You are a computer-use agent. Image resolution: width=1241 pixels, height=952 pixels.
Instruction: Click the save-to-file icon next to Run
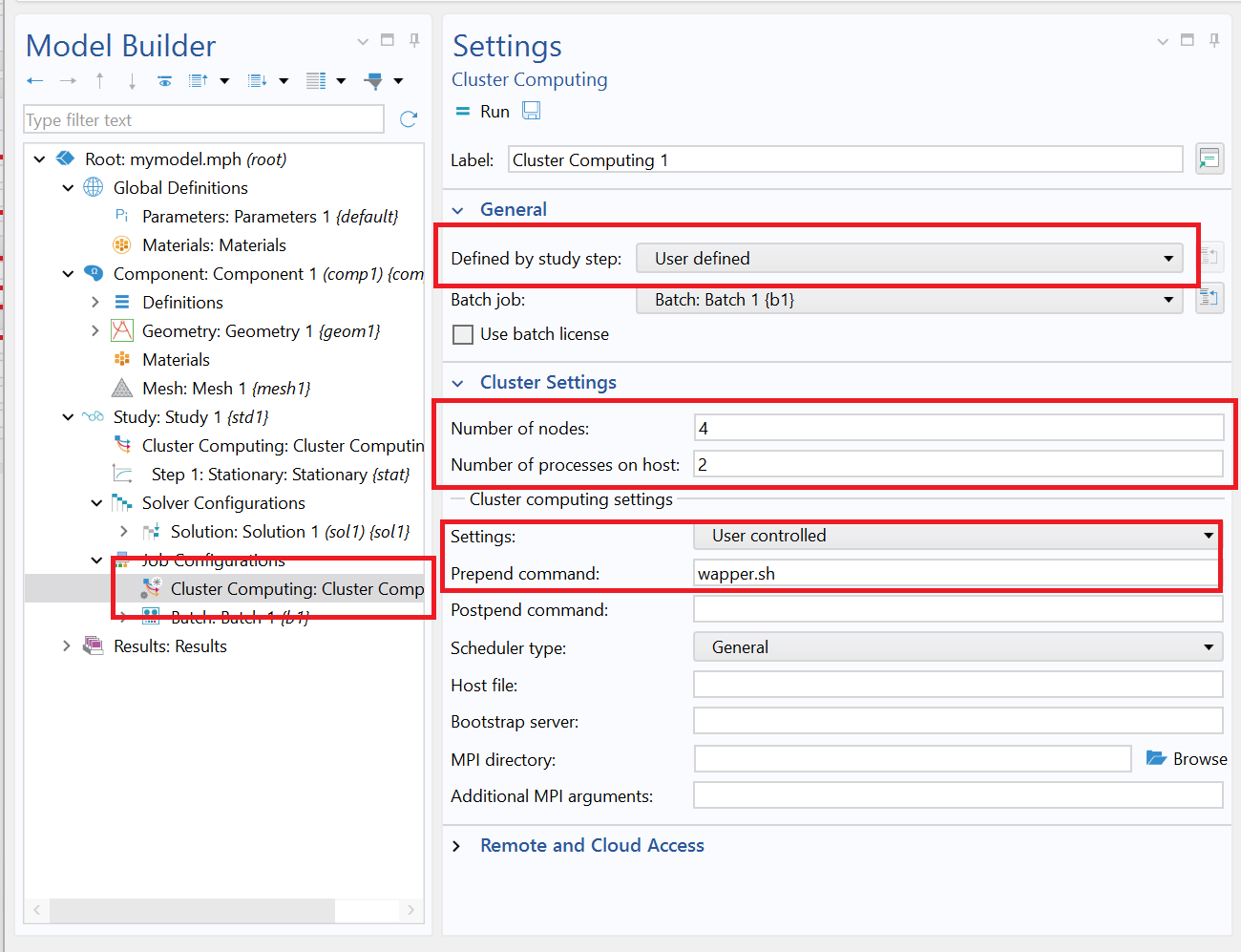click(531, 110)
